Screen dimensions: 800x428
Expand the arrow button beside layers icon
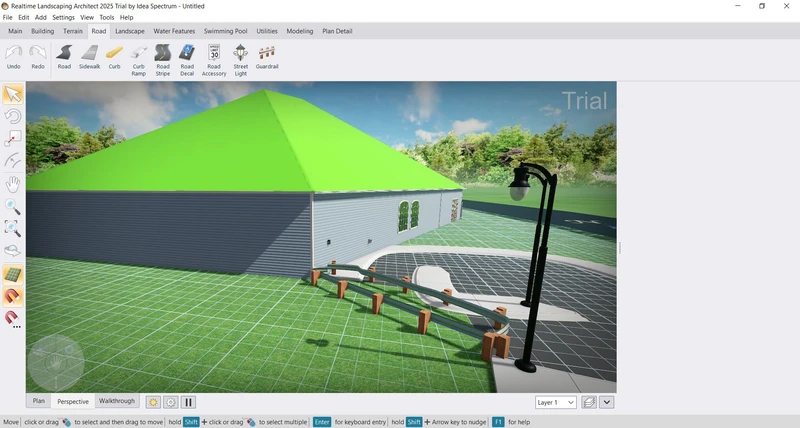(x=607, y=402)
